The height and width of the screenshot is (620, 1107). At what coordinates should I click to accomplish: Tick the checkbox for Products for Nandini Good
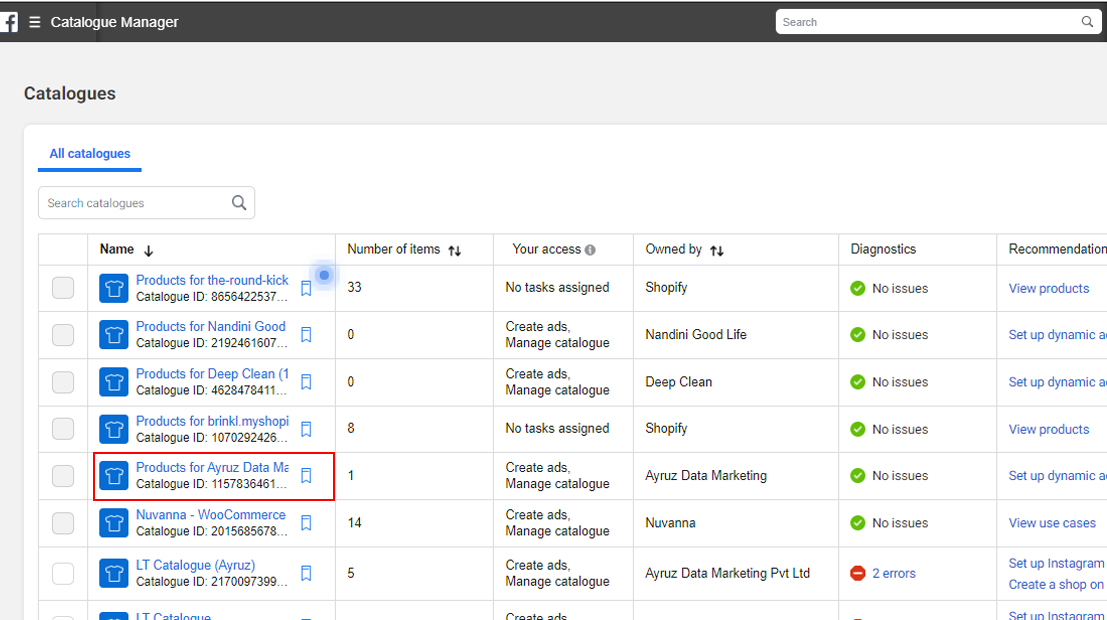pos(63,335)
